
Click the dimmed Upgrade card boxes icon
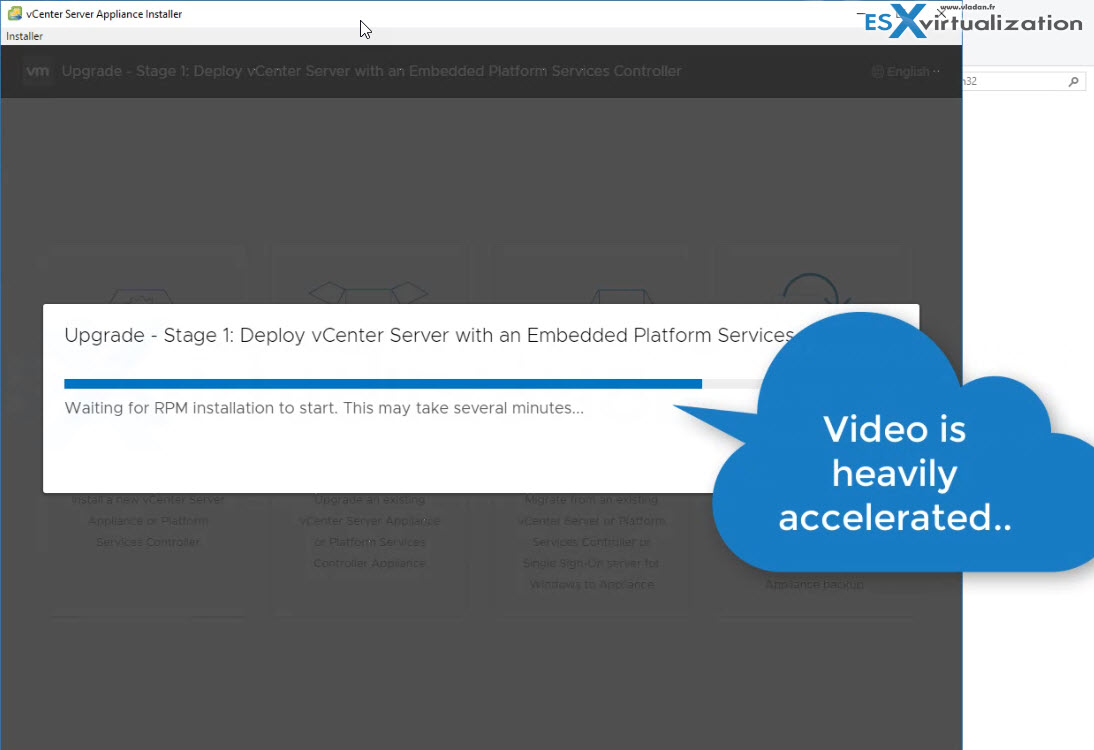(x=368, y=293)
